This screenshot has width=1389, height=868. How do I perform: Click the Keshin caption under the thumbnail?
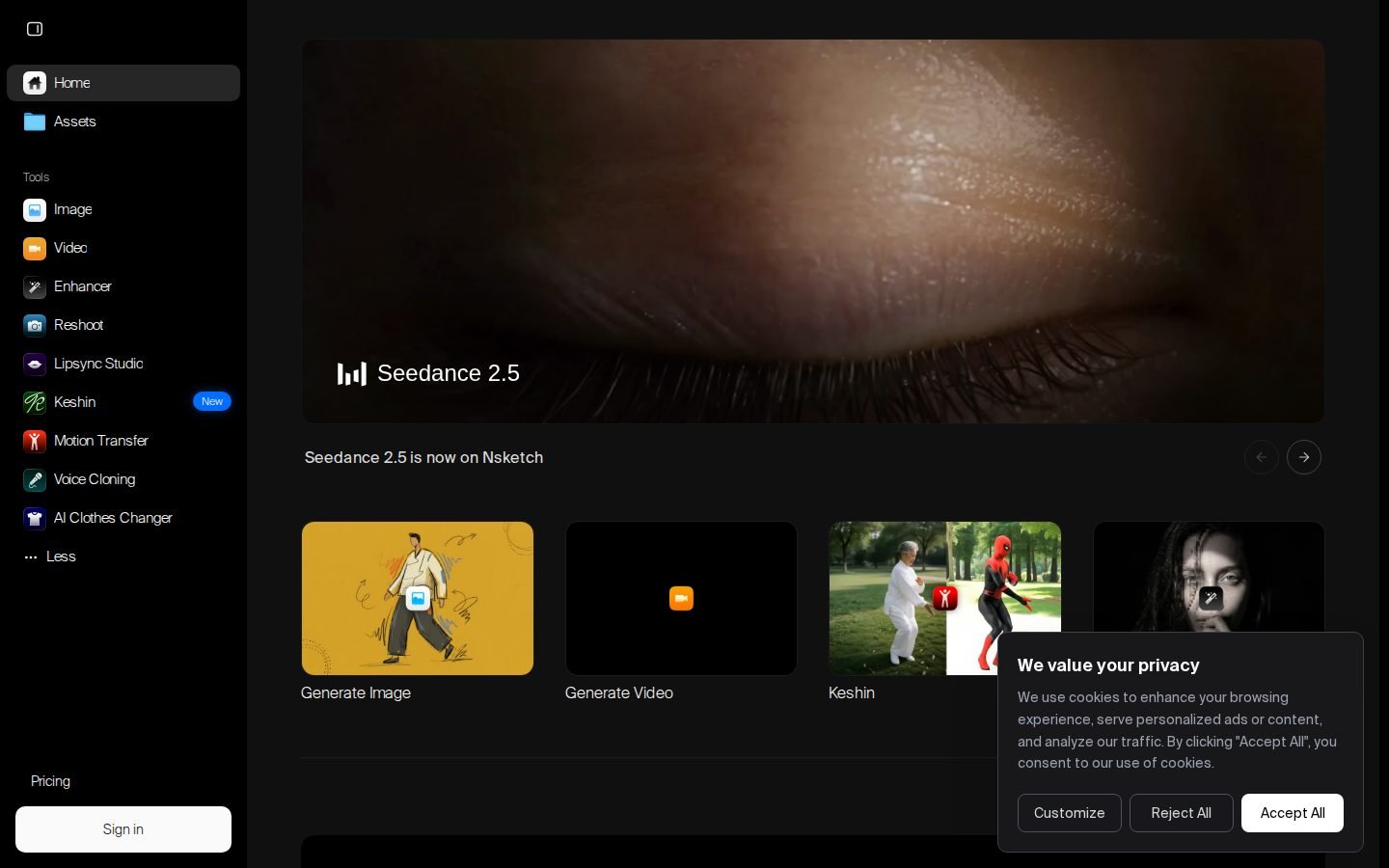pyautogui.click(x=852, y=692)
